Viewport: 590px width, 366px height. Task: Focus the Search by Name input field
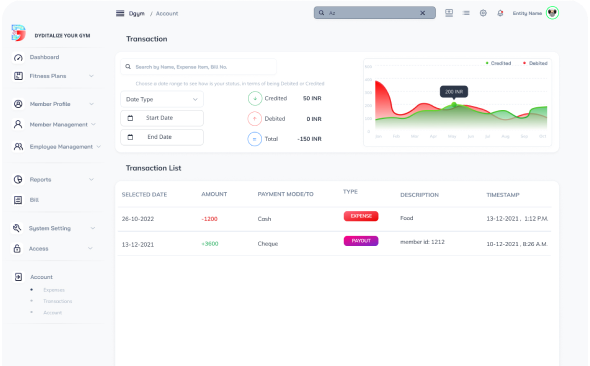pos(198,67)
